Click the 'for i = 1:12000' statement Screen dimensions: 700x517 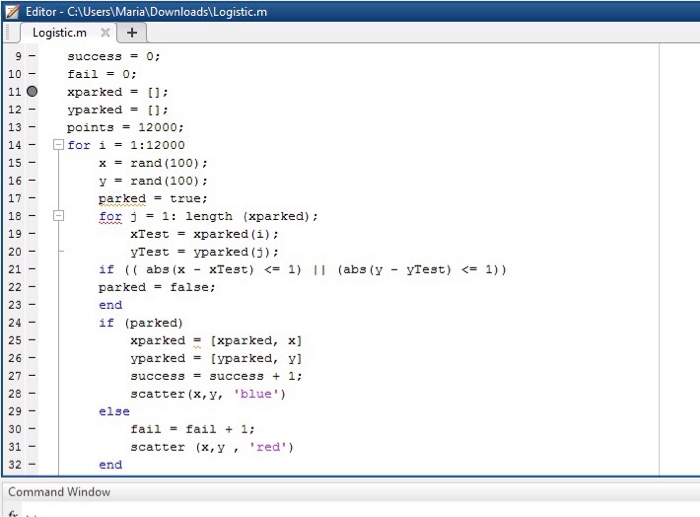pos(126,145)
